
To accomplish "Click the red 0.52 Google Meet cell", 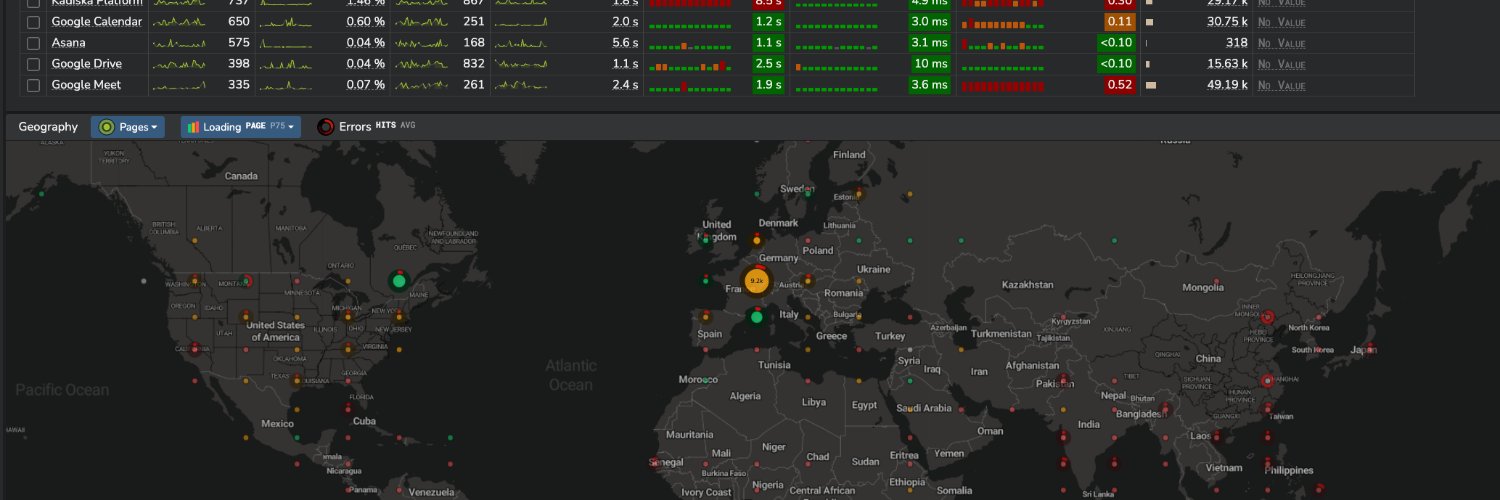I will [x=1120, y=85].
